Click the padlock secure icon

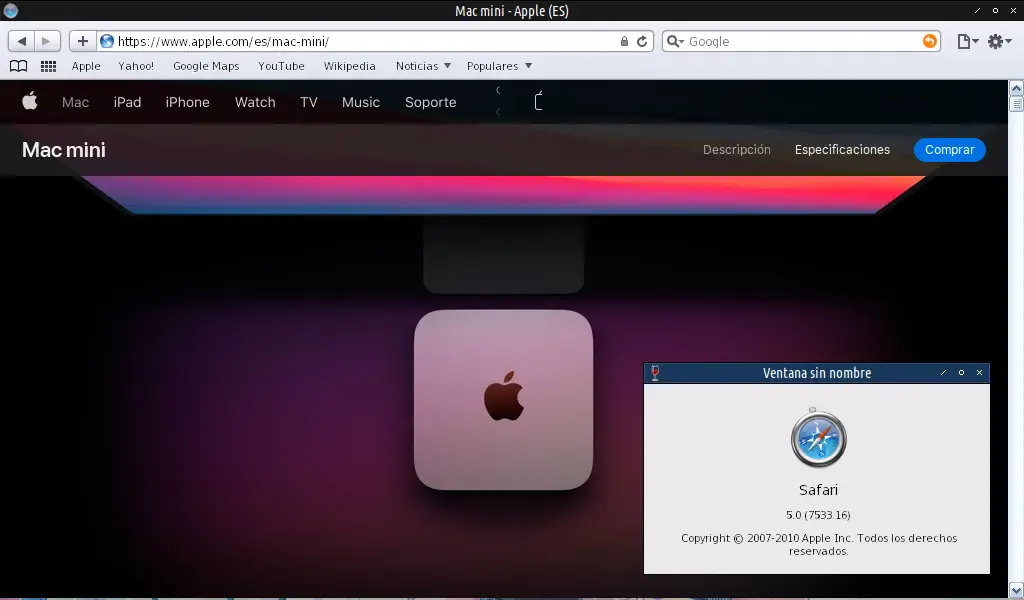point(624,41)
